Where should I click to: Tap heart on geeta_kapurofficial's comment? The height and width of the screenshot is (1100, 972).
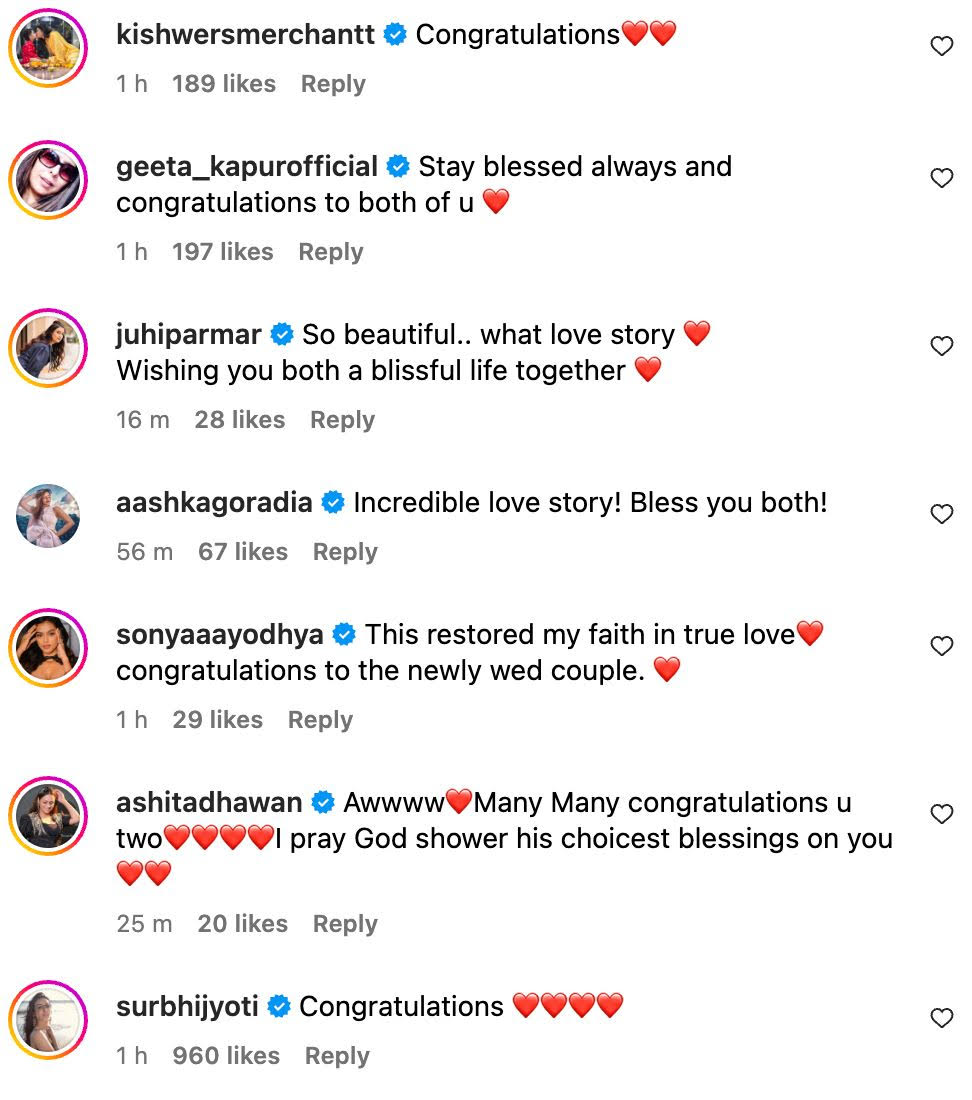tap(941, 178)
